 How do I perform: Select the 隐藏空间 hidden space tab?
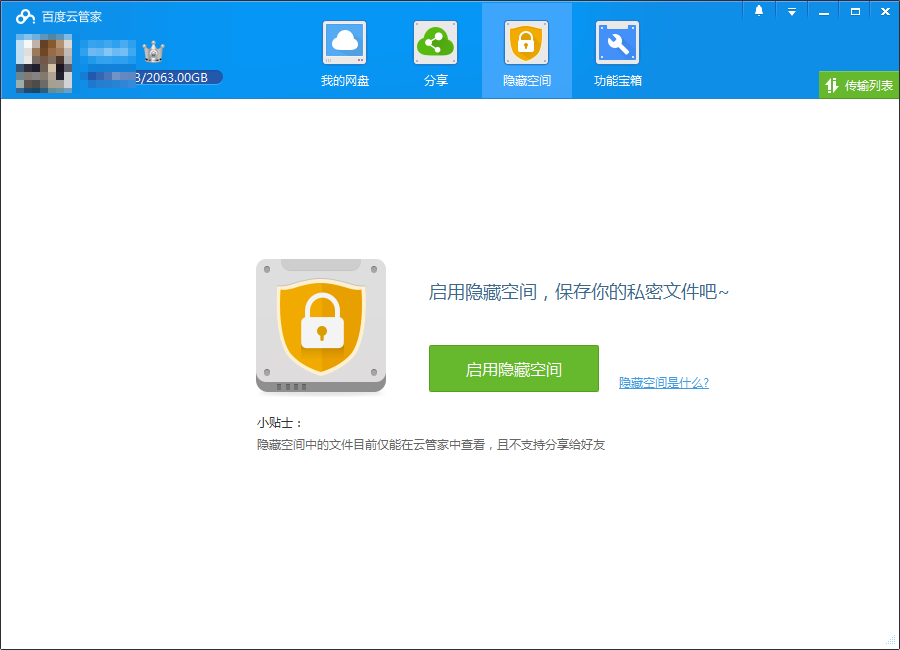[526, 54]
